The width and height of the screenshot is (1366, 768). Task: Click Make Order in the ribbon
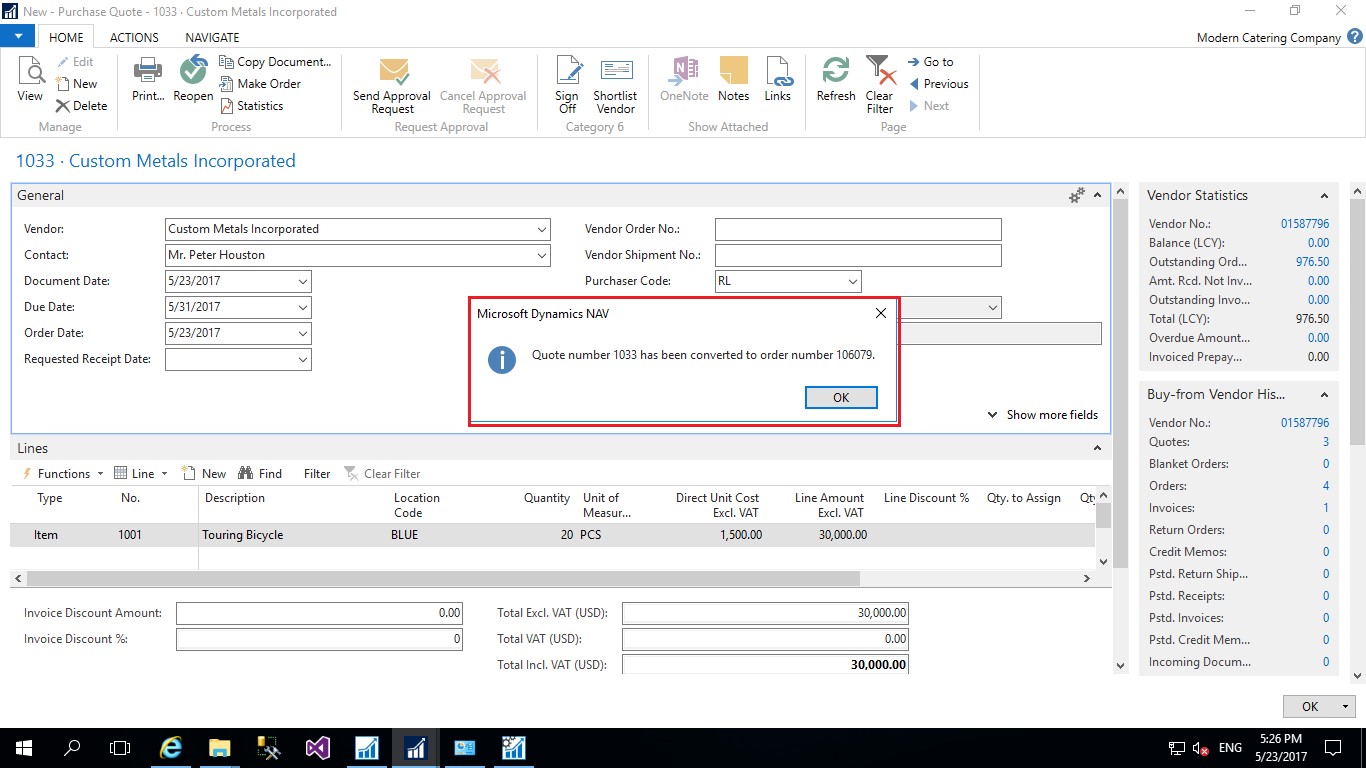point(260,84)
